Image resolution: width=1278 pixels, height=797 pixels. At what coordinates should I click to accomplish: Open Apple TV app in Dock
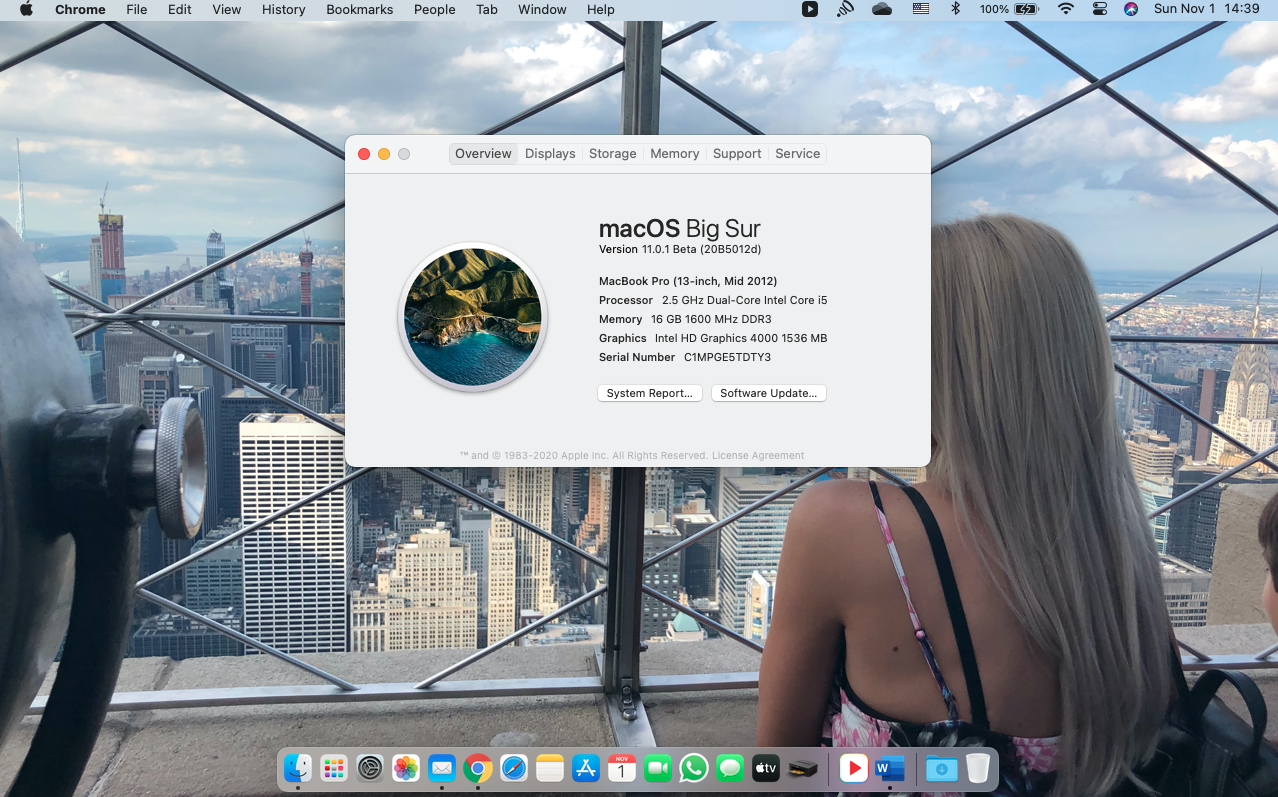point(765,768)
